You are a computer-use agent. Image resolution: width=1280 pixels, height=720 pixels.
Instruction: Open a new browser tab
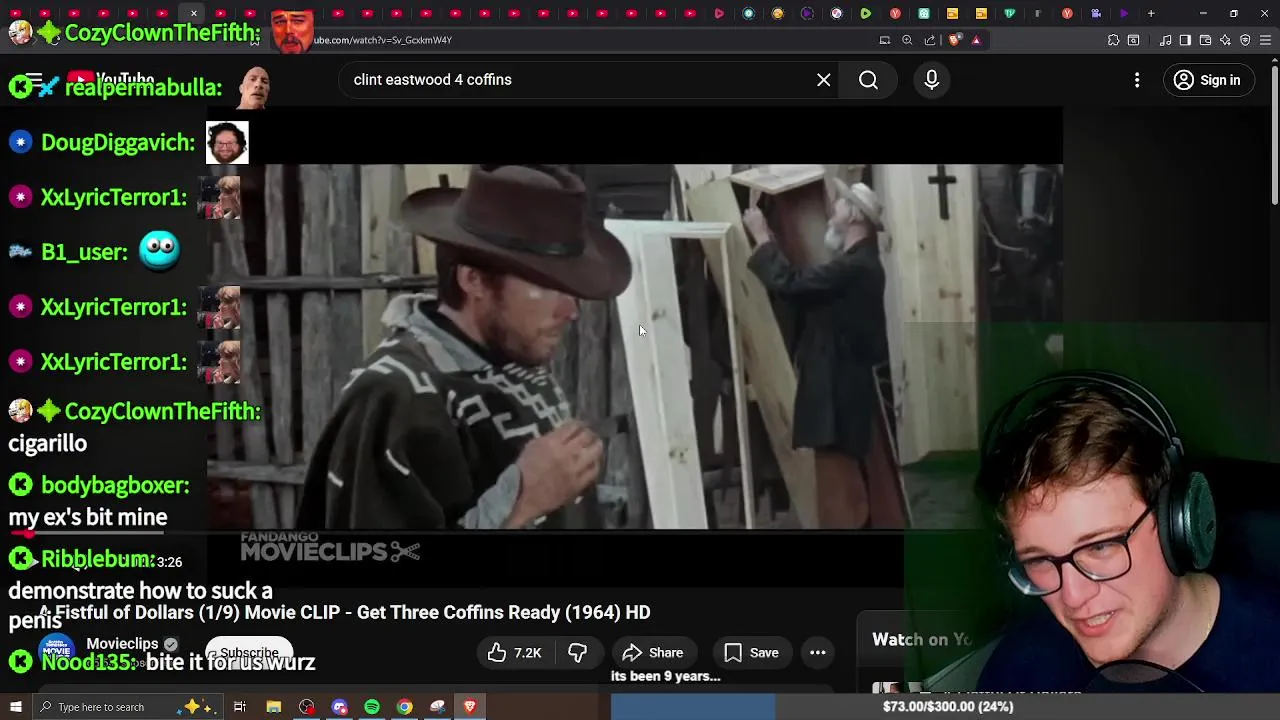[x=1151, y=14]
